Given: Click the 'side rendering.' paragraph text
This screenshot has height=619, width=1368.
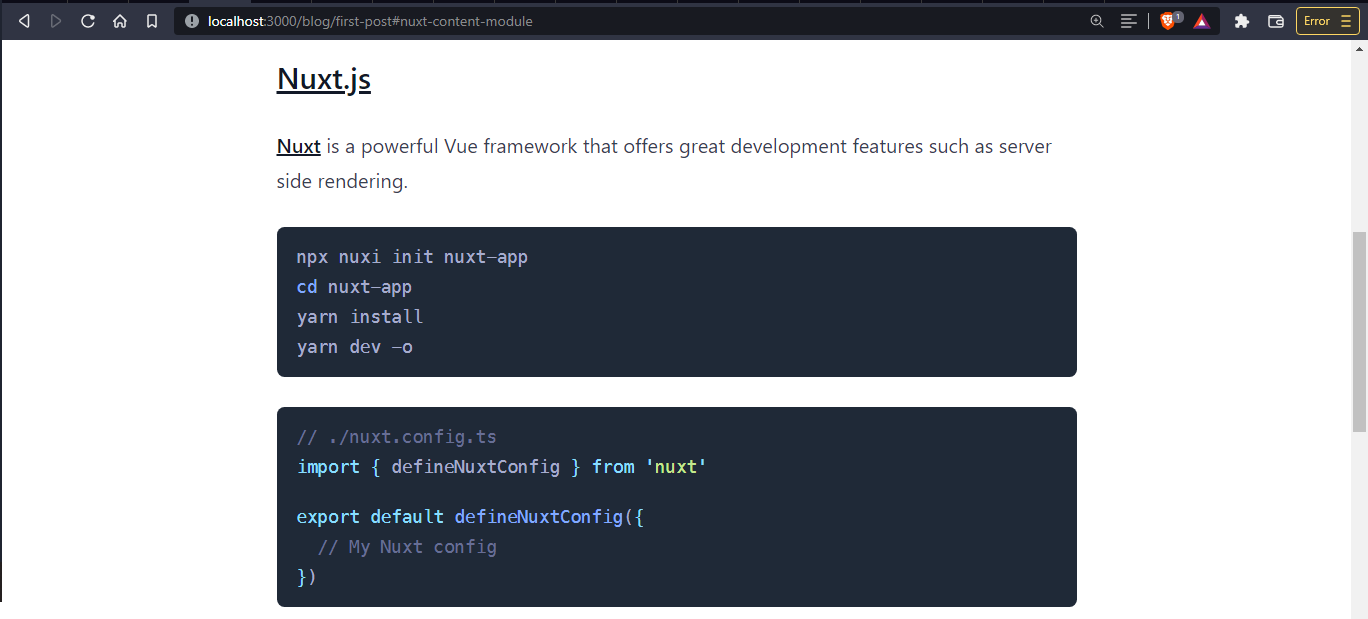Looking at the screenshot, I should (x=342, y=182).
